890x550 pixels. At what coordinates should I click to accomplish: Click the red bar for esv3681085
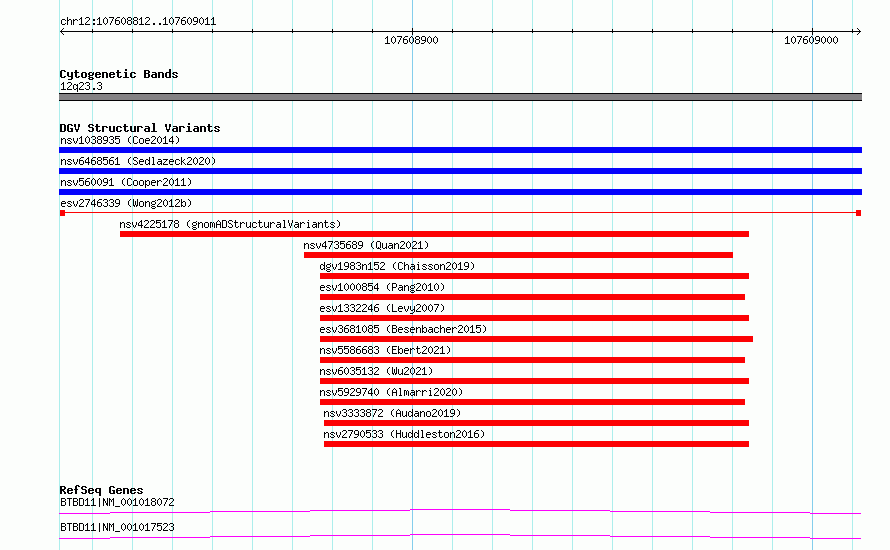pyautogui.click(x=536, y=339)
